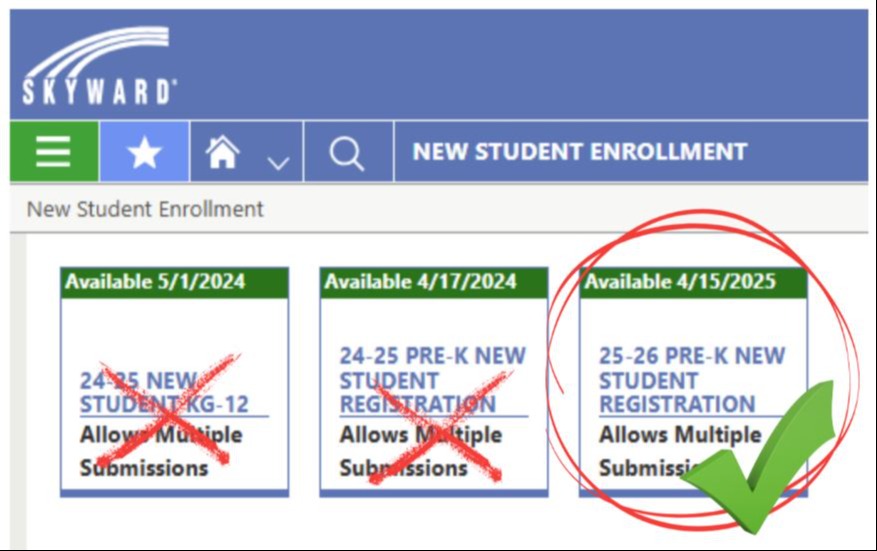Click the Skyward logo
The width and height of the screenshot is (877, 551).
(98, 68)
